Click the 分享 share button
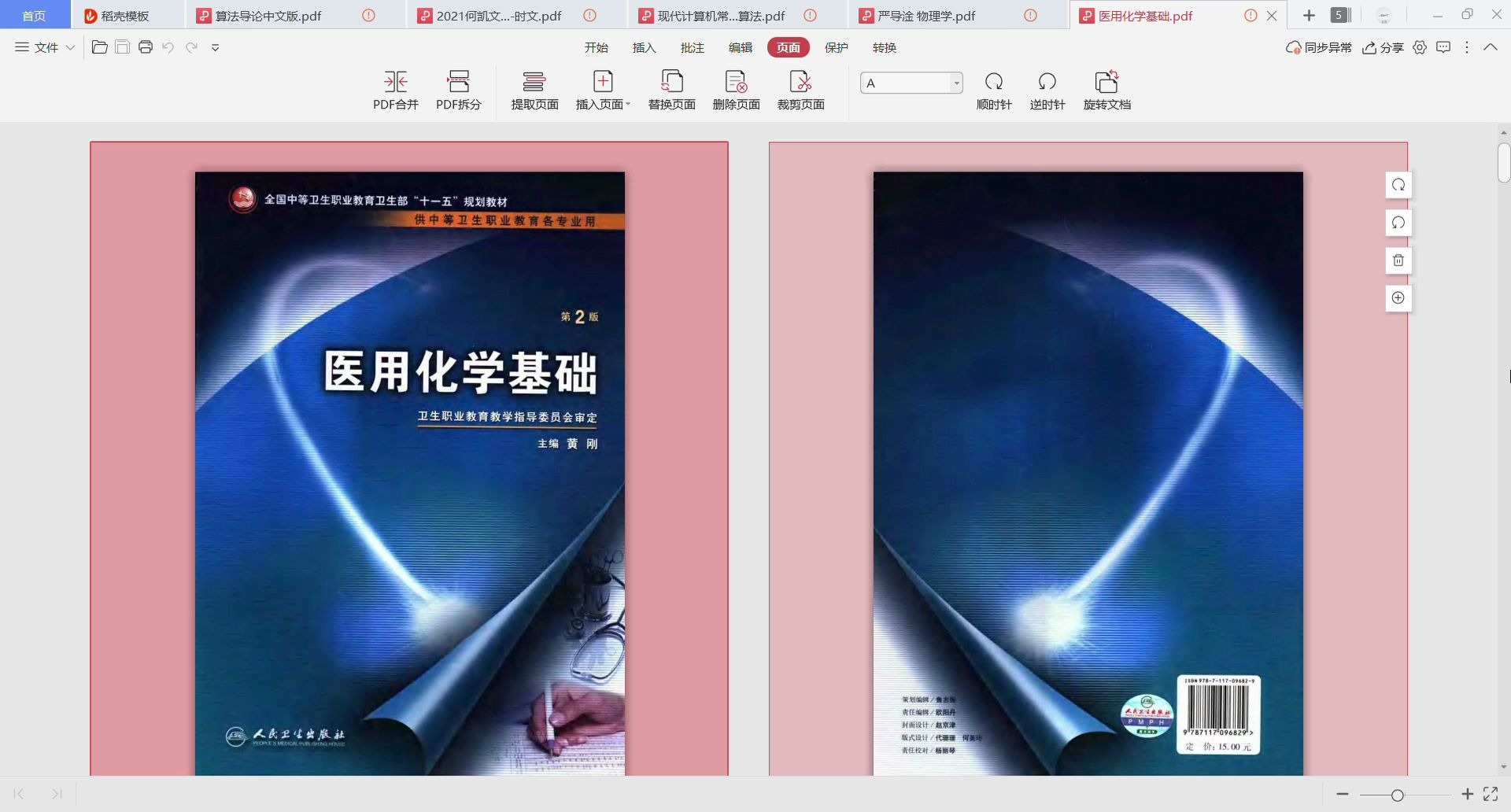Screen dimensions: 1511x812 click(1383, 47)
